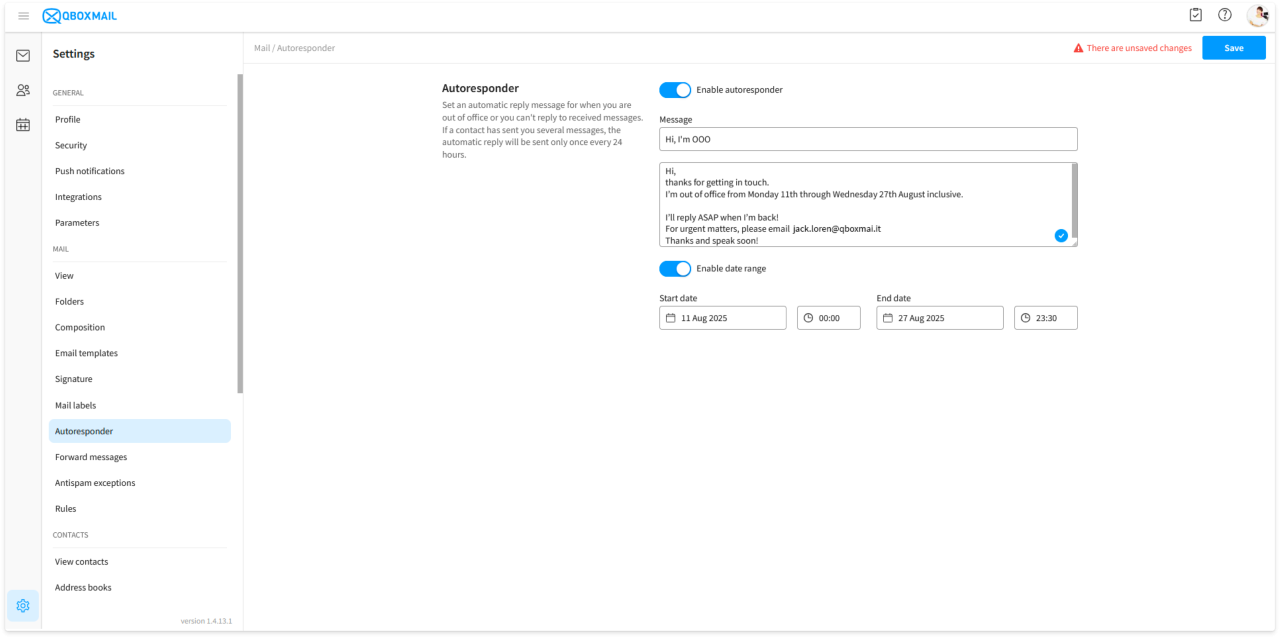Open the help question mark icon
Viewport: 1280px width, 638px height.
point(1224,15)
